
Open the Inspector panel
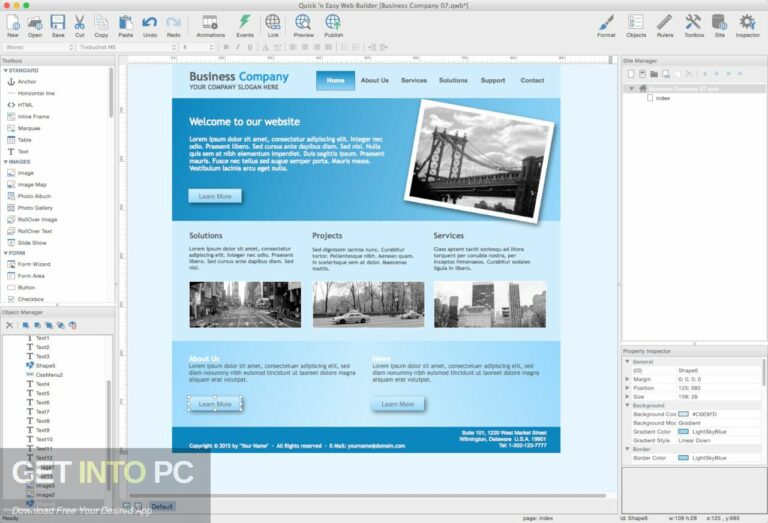tap(747, 26)
